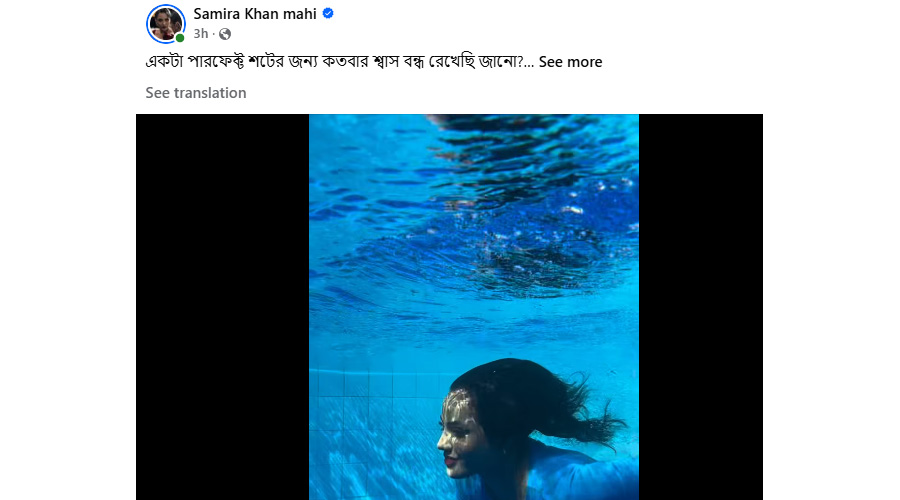This screenshot has height=500, width=900.
Task: Click the green online status dot
Action: (x=180, y=38)
